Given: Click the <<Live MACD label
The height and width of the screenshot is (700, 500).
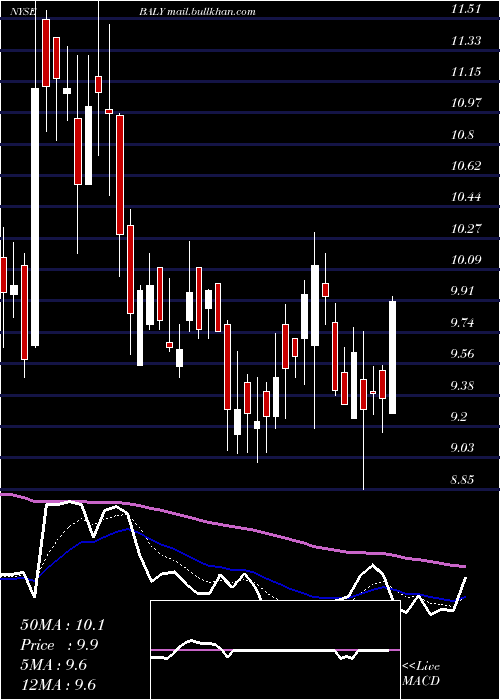Looking at the screenshot, I should tap(421, 674).
